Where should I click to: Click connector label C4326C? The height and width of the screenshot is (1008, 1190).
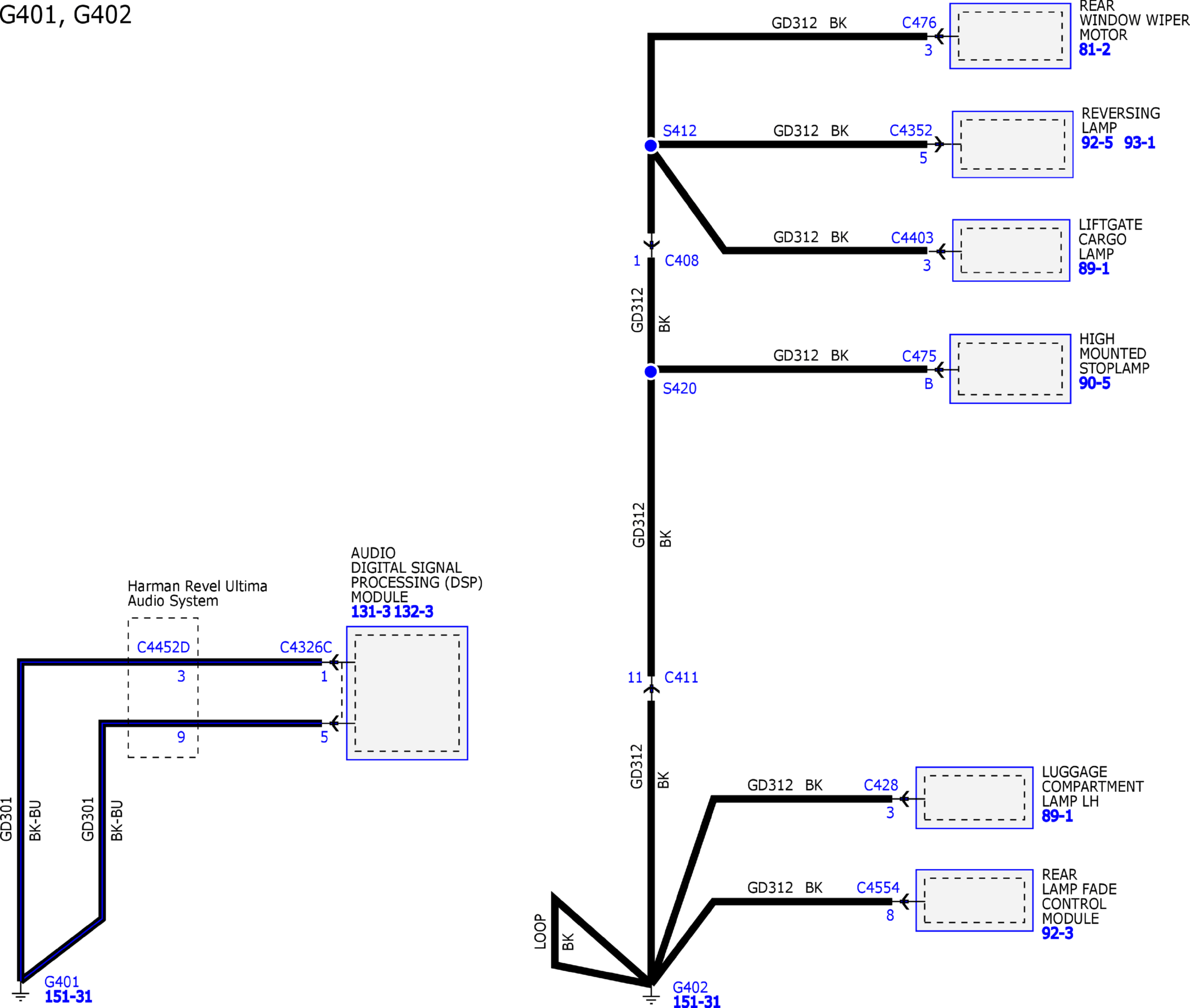pyautogui.click(x=306, y=647)
